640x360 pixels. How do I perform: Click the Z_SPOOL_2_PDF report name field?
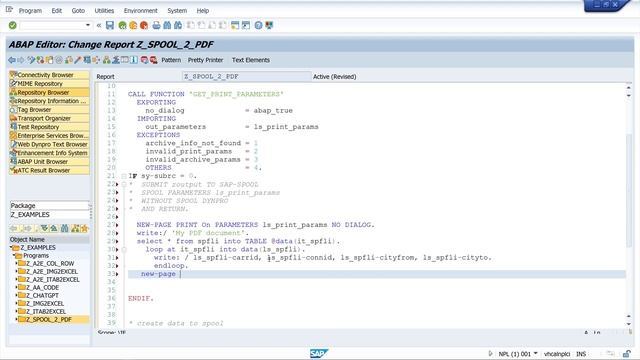coord(246,76)
